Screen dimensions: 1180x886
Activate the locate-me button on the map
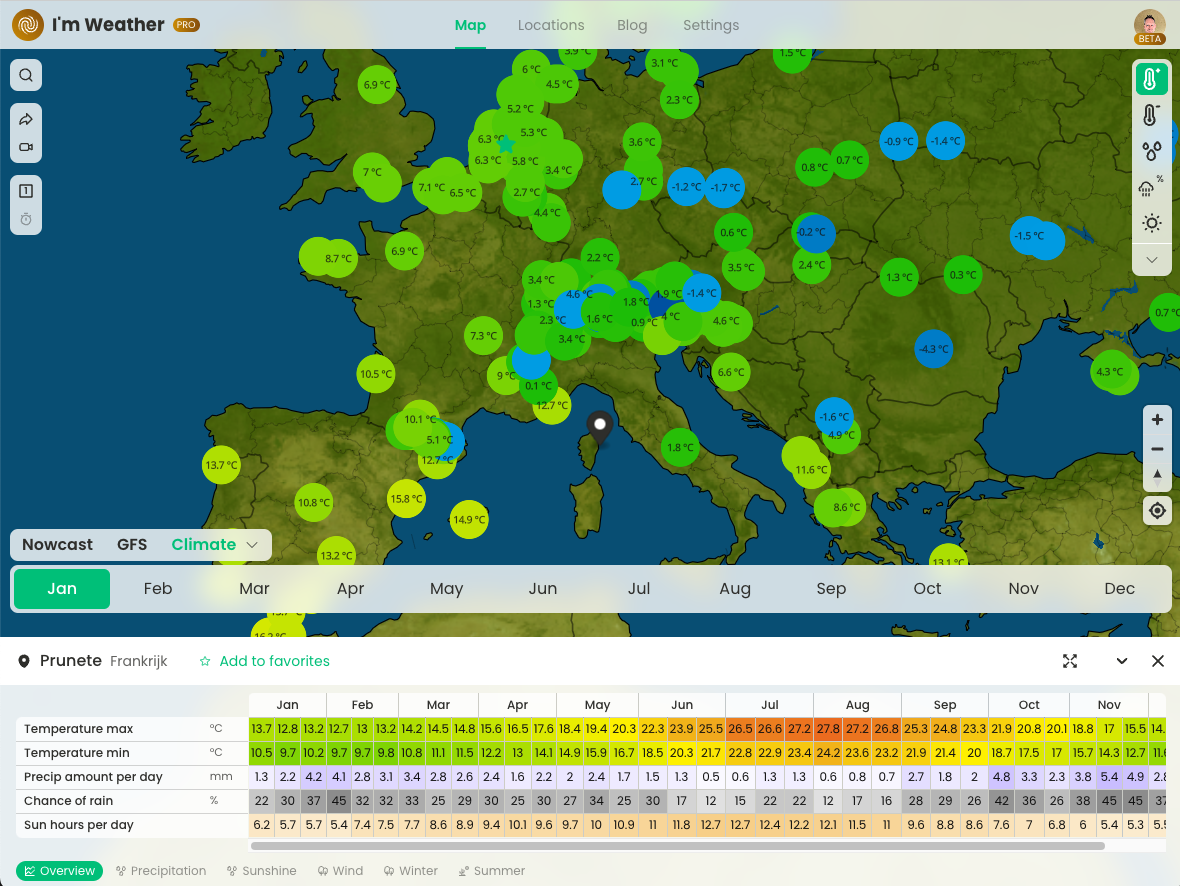click(1157, 510)
